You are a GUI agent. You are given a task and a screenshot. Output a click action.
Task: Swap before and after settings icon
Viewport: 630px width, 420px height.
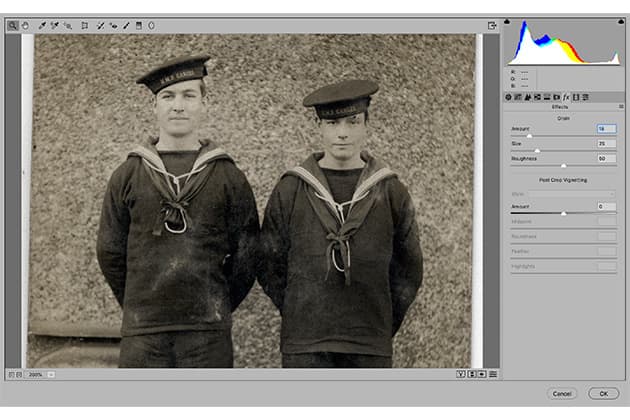[472, 374]
